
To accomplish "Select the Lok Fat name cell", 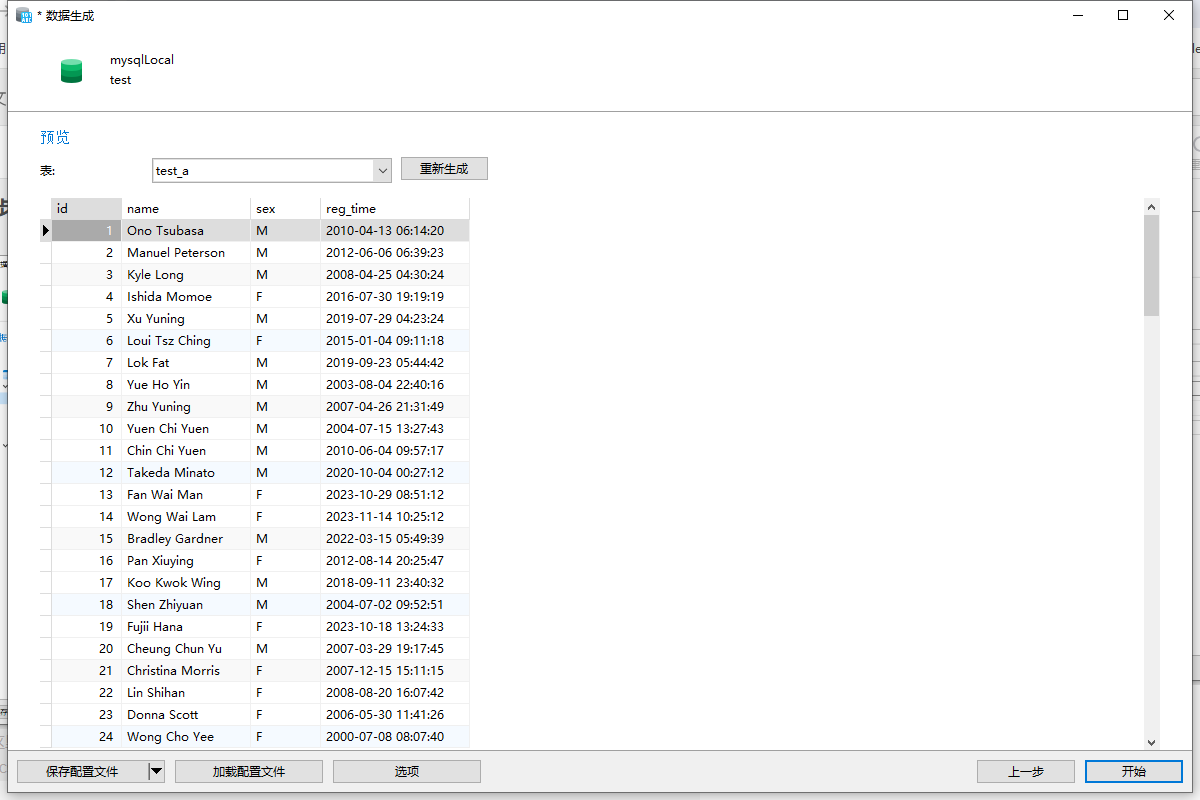I will 186,362.
